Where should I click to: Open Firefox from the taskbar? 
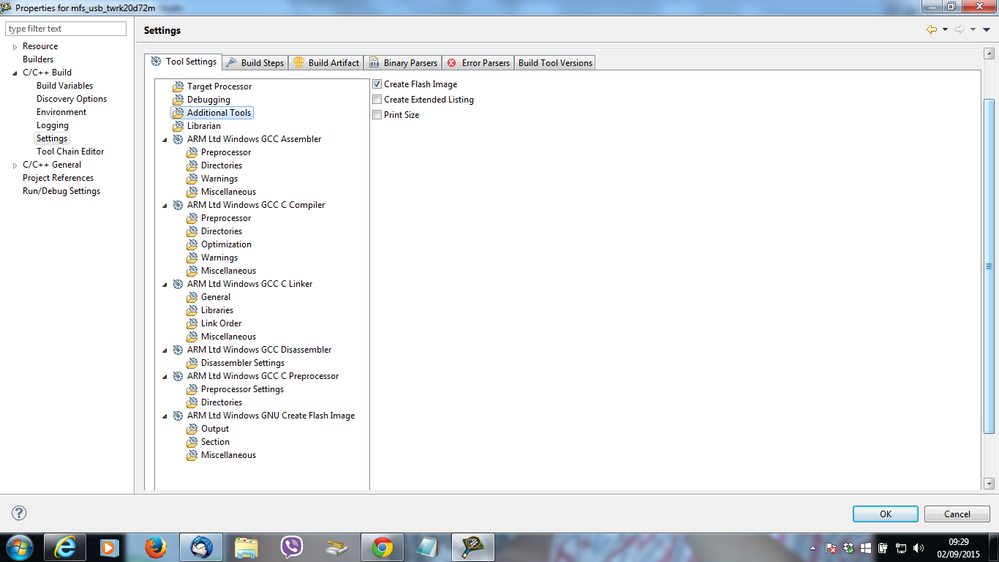[x=155, y=547]
